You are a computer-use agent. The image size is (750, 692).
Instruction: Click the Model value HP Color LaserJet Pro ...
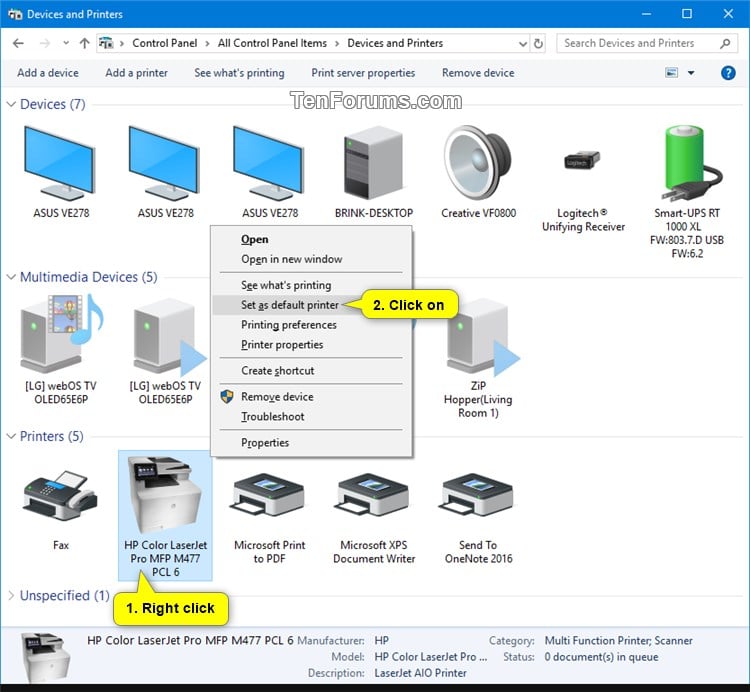pyautogui.click(x=430, y=657)
